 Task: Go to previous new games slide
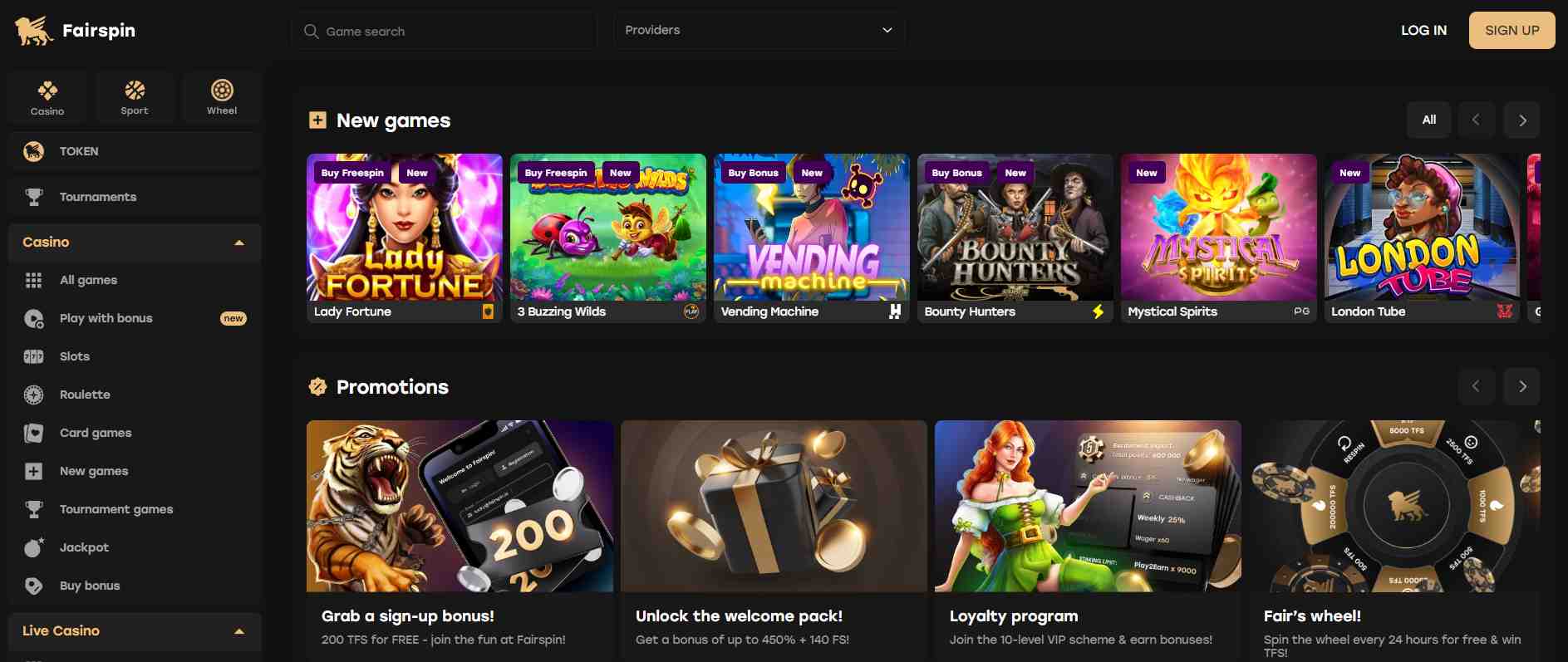tap(1476, 120)
